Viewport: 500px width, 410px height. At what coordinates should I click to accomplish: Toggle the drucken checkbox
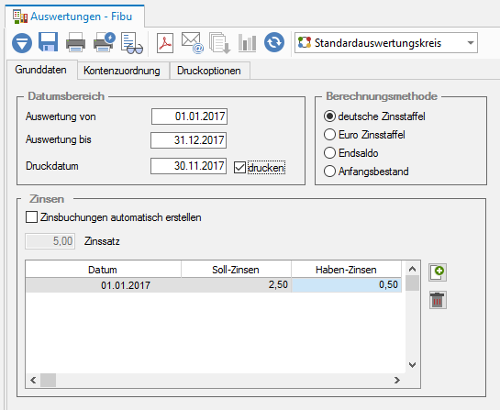240,167
